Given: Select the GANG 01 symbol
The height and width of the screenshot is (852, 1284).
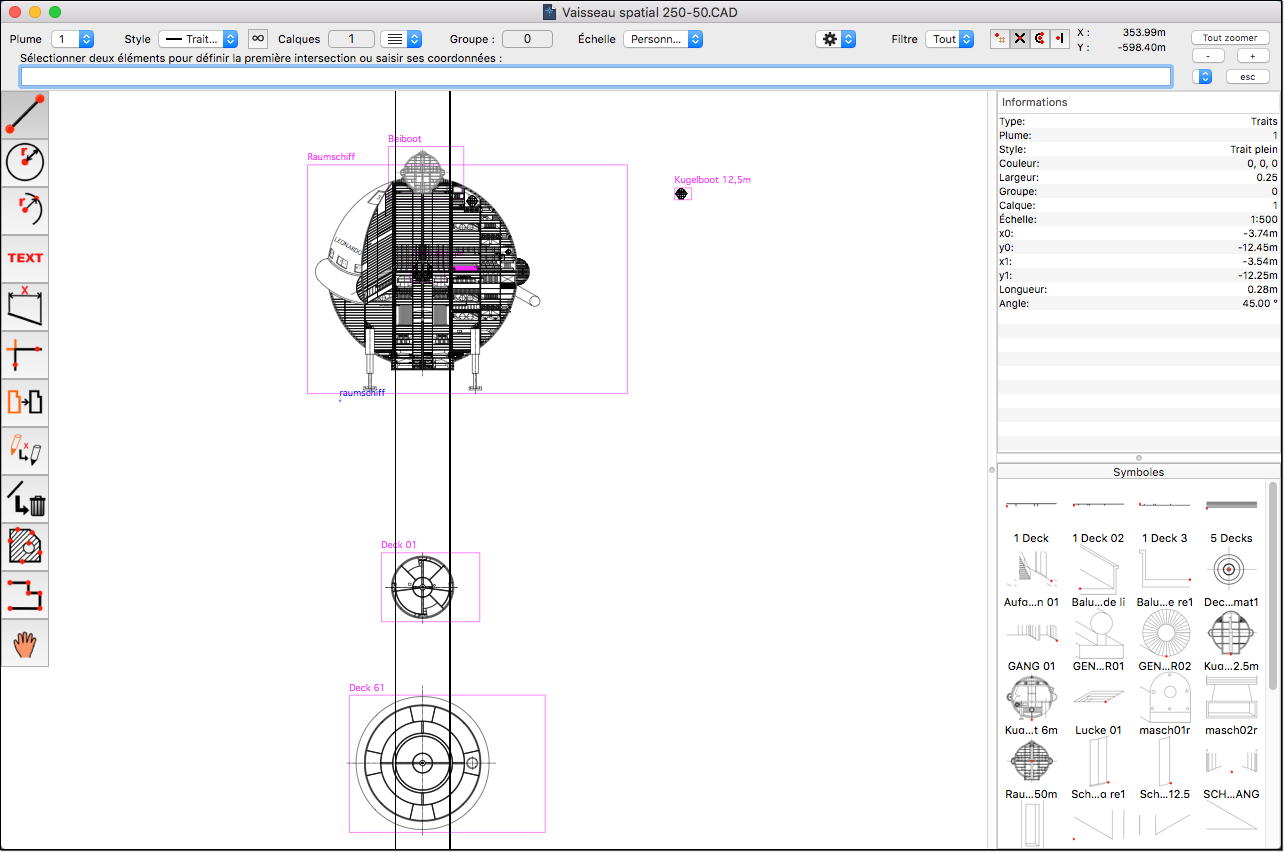Looking at the screenshot, I should tap(1031, 640).
